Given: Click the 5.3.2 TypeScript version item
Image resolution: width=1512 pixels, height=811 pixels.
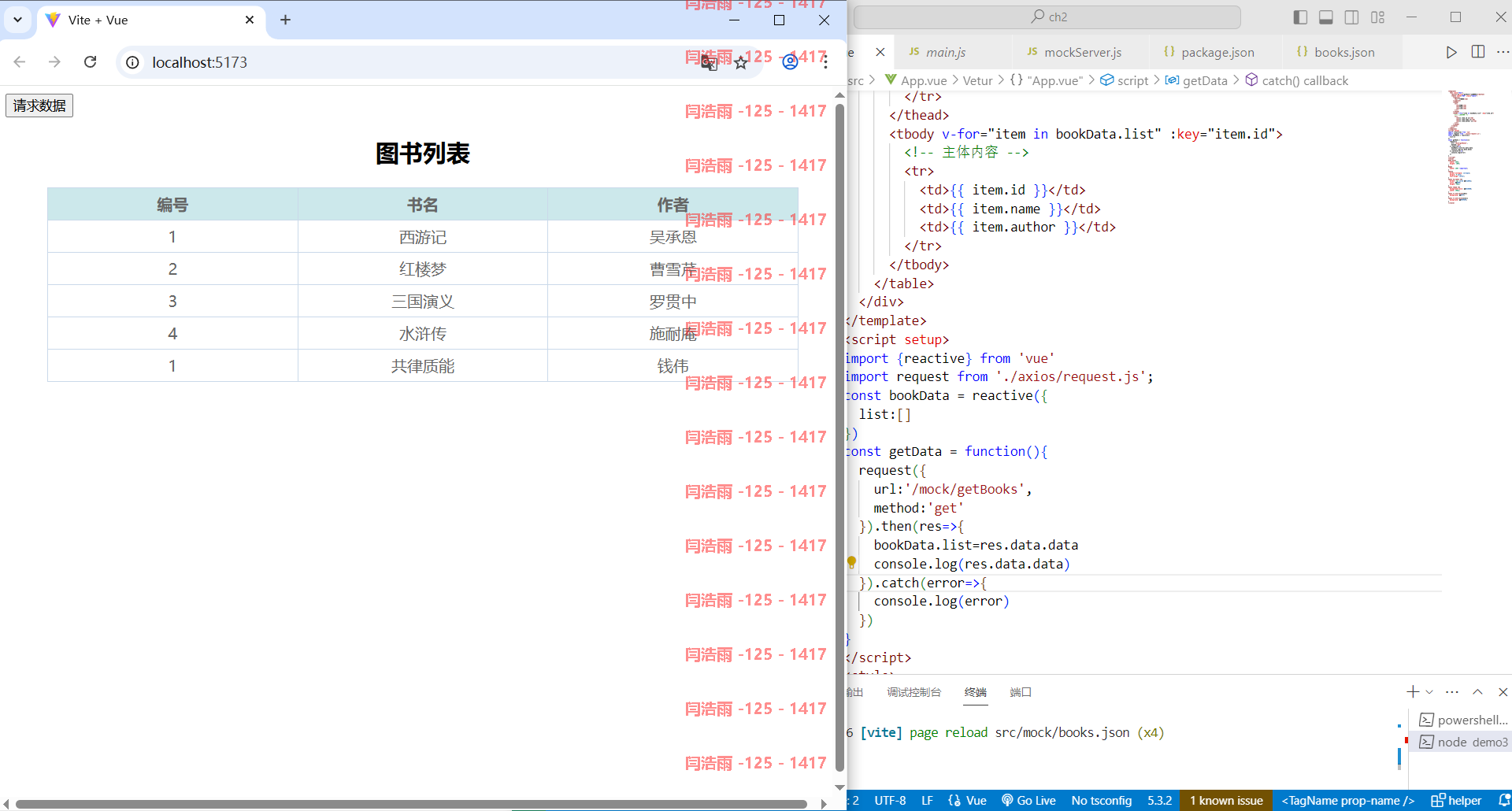Looking at the screenshot, I should 1159,801.
